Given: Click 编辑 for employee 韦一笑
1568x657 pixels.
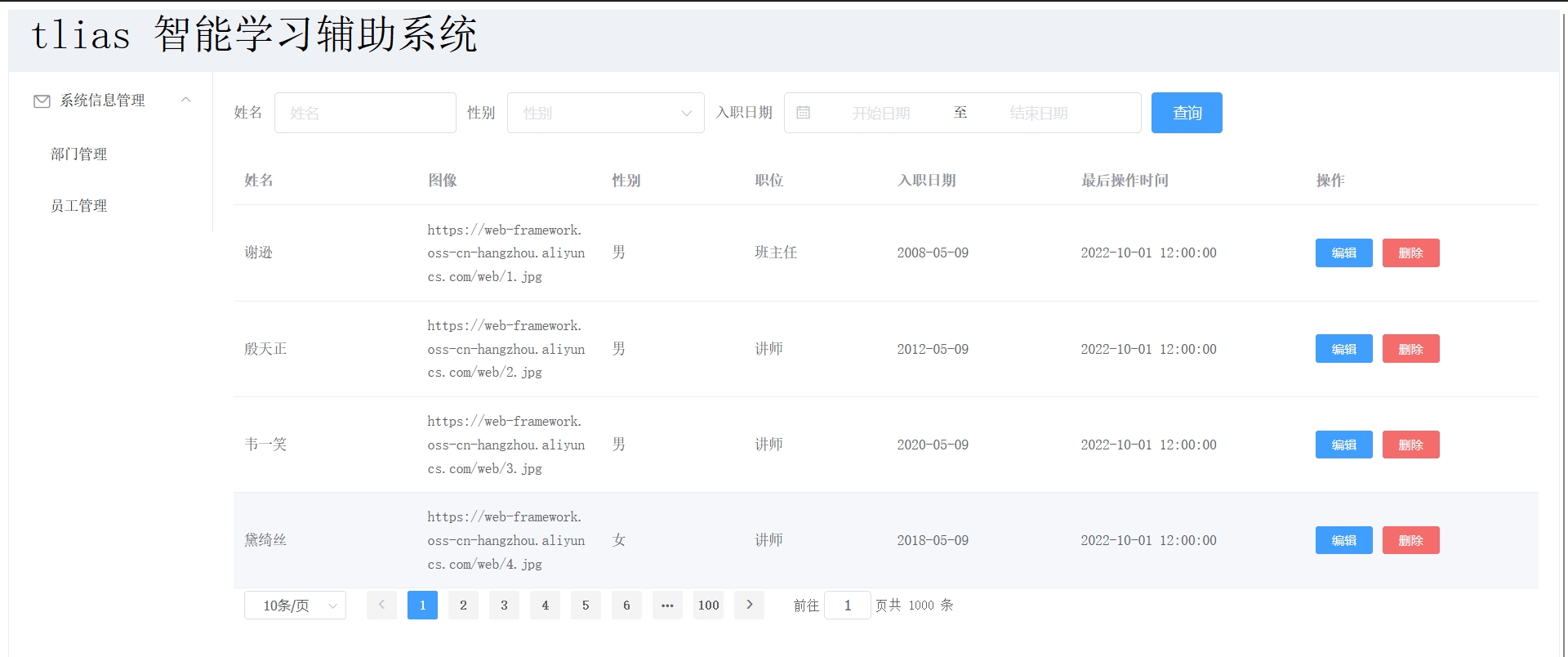Looking at the screenshot, I should click(1343, 445).
